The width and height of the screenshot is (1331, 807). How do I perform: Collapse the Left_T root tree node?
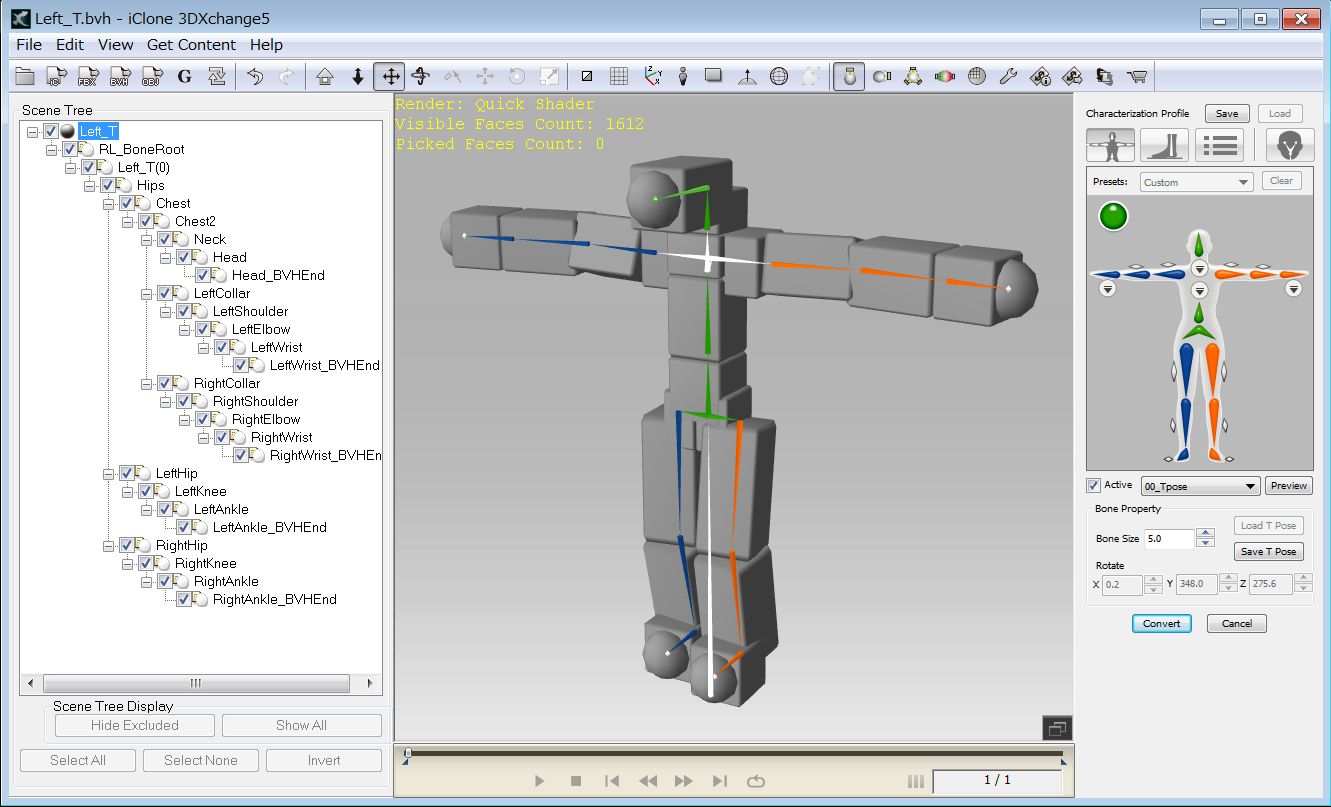pos(33,131)
